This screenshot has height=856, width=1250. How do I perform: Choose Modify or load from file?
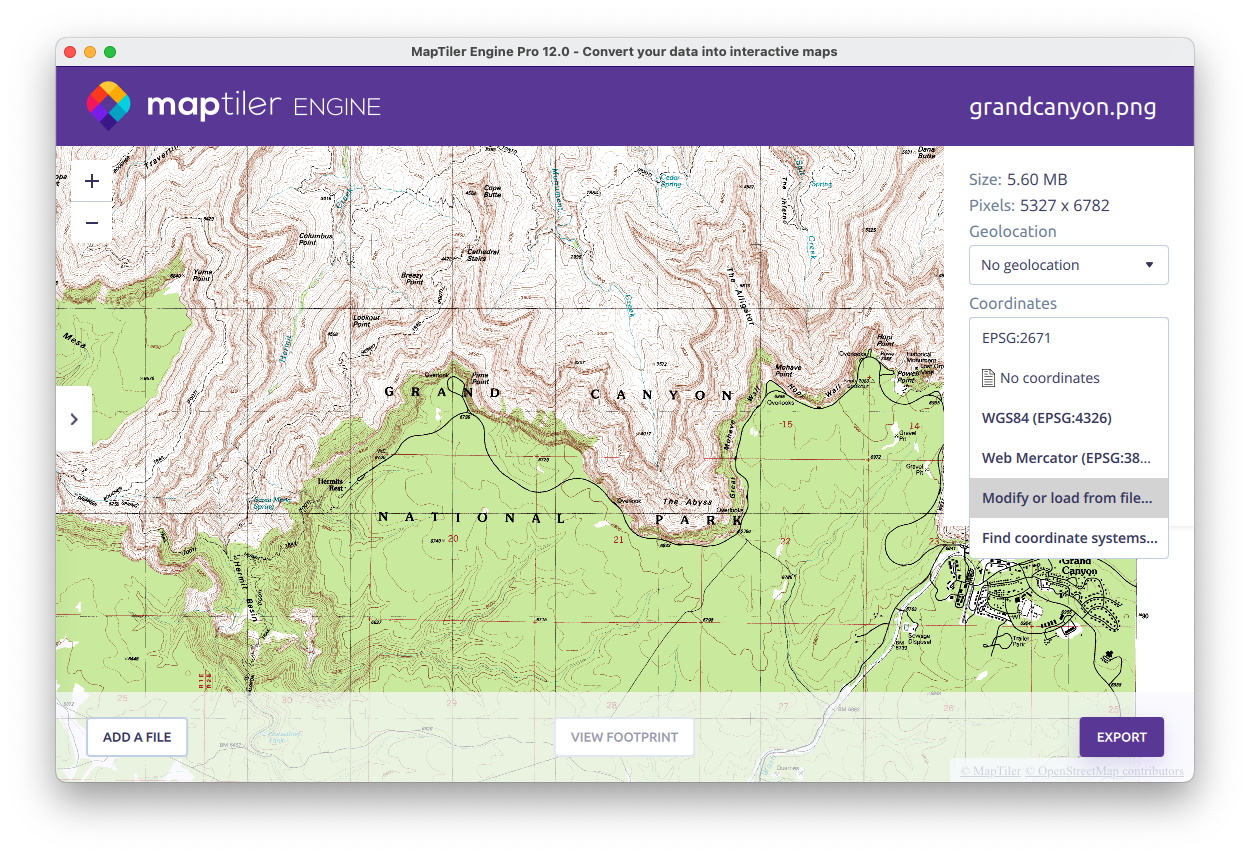tap(1066, 498)
